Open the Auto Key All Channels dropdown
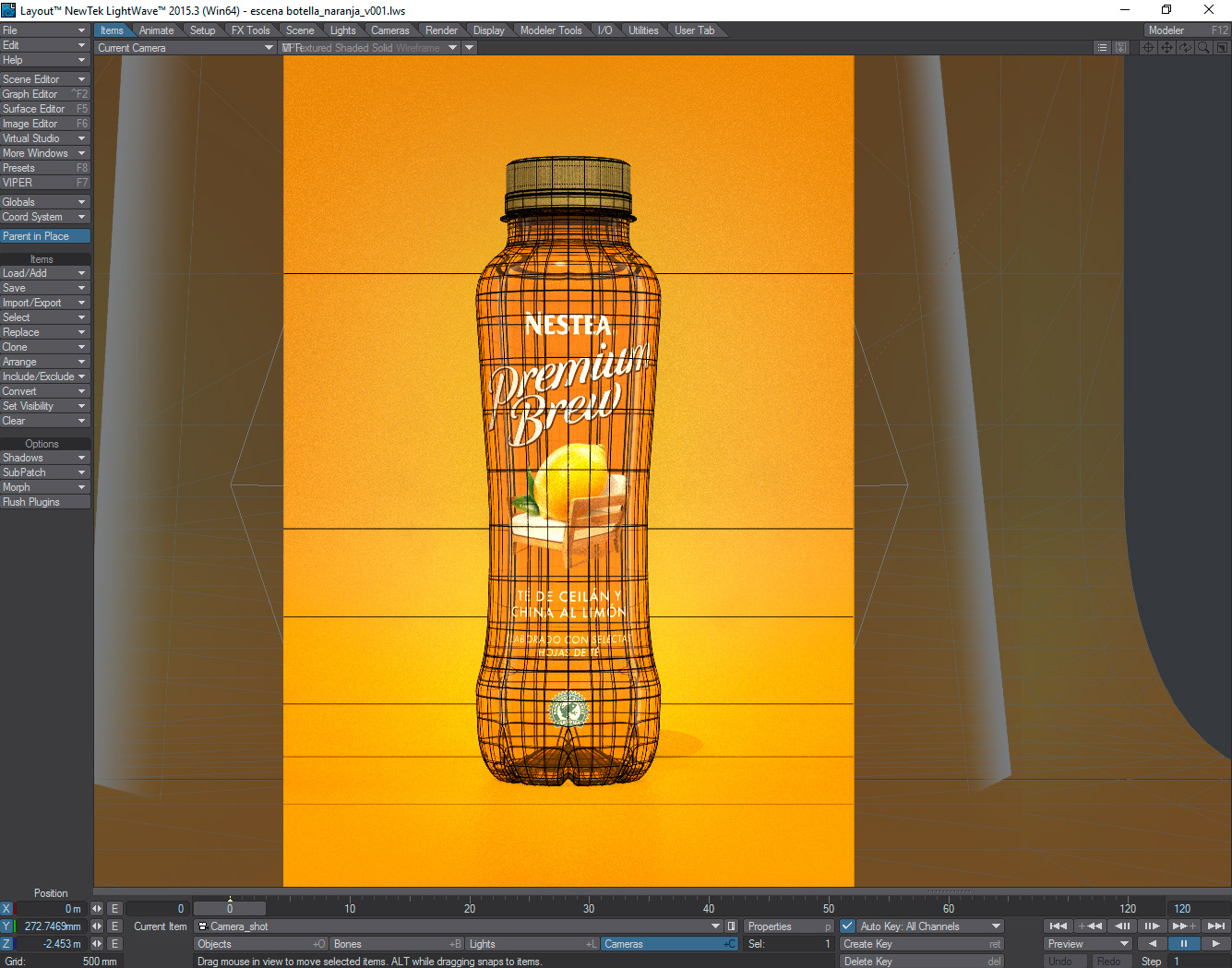The image size is (1232, 968). click(930, 926)
